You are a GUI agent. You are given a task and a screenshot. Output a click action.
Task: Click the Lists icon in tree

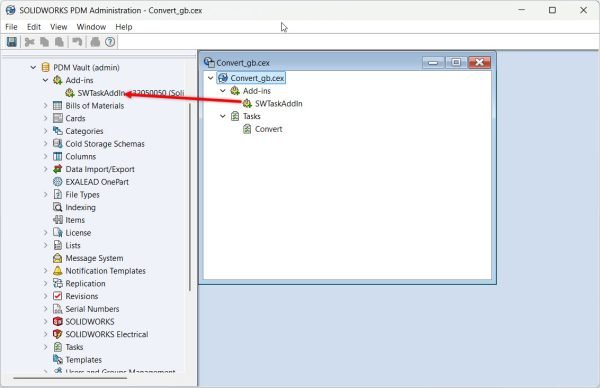coord(57,245)
